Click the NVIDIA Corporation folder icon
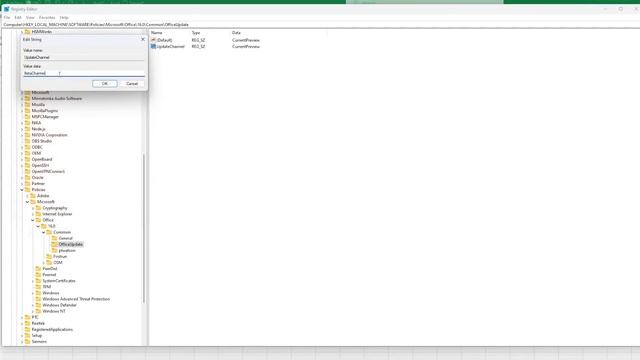This screenshot has width=640, height=360. tap(27, 135)
